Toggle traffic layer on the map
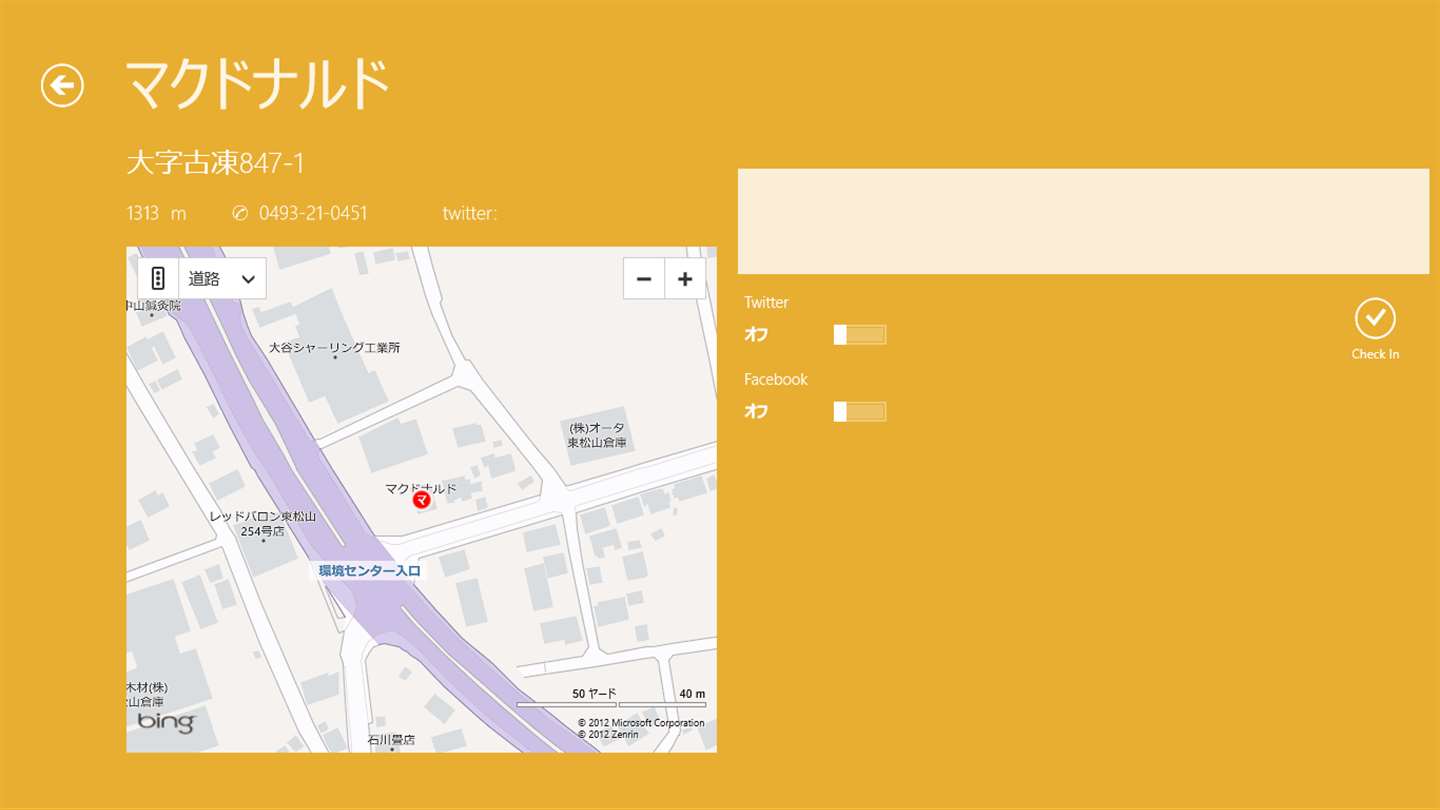The image size is (1440, 810). click(158, 278)
